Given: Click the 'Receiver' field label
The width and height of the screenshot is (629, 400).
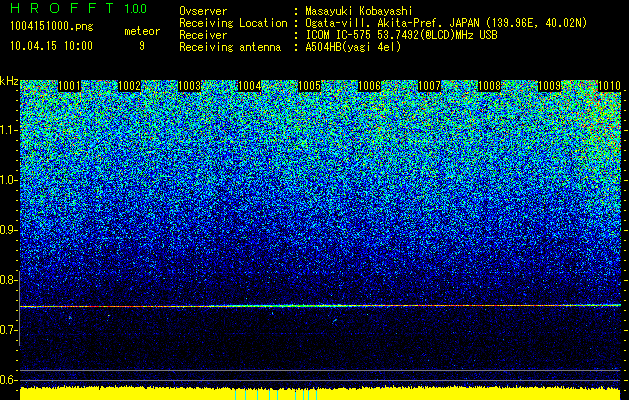Looking at the screenshot, I should (x=203, y=35).
